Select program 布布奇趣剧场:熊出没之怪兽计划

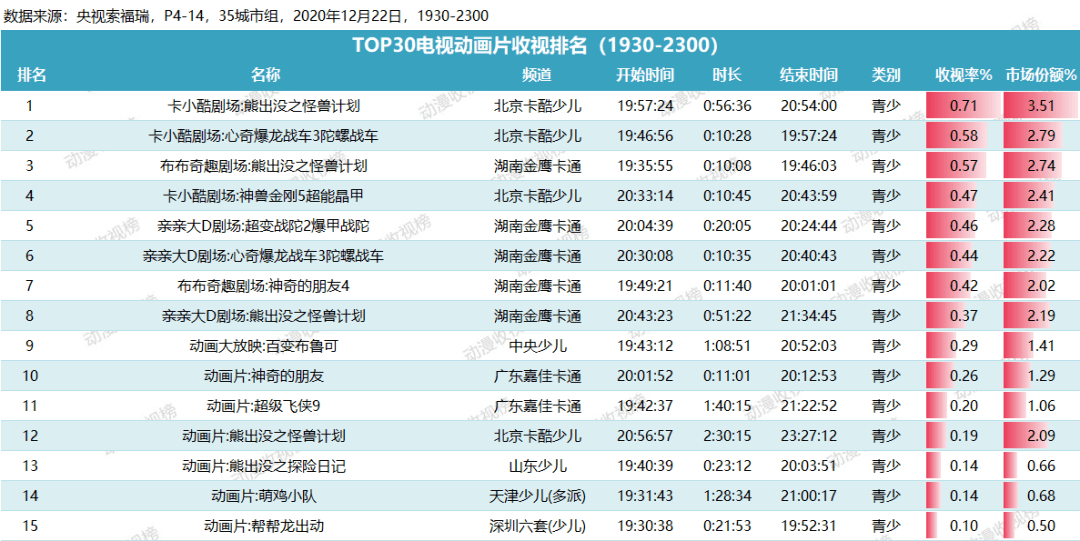(264, 165)
